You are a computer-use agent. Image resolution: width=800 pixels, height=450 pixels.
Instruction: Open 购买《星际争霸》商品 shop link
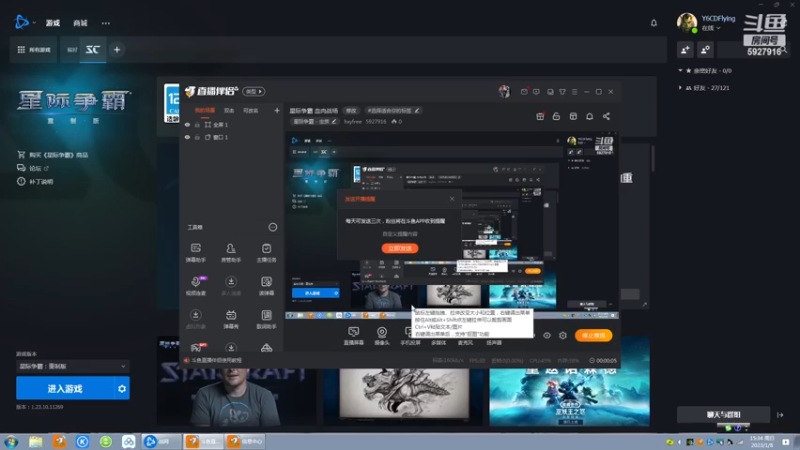[x=53, y=155]
